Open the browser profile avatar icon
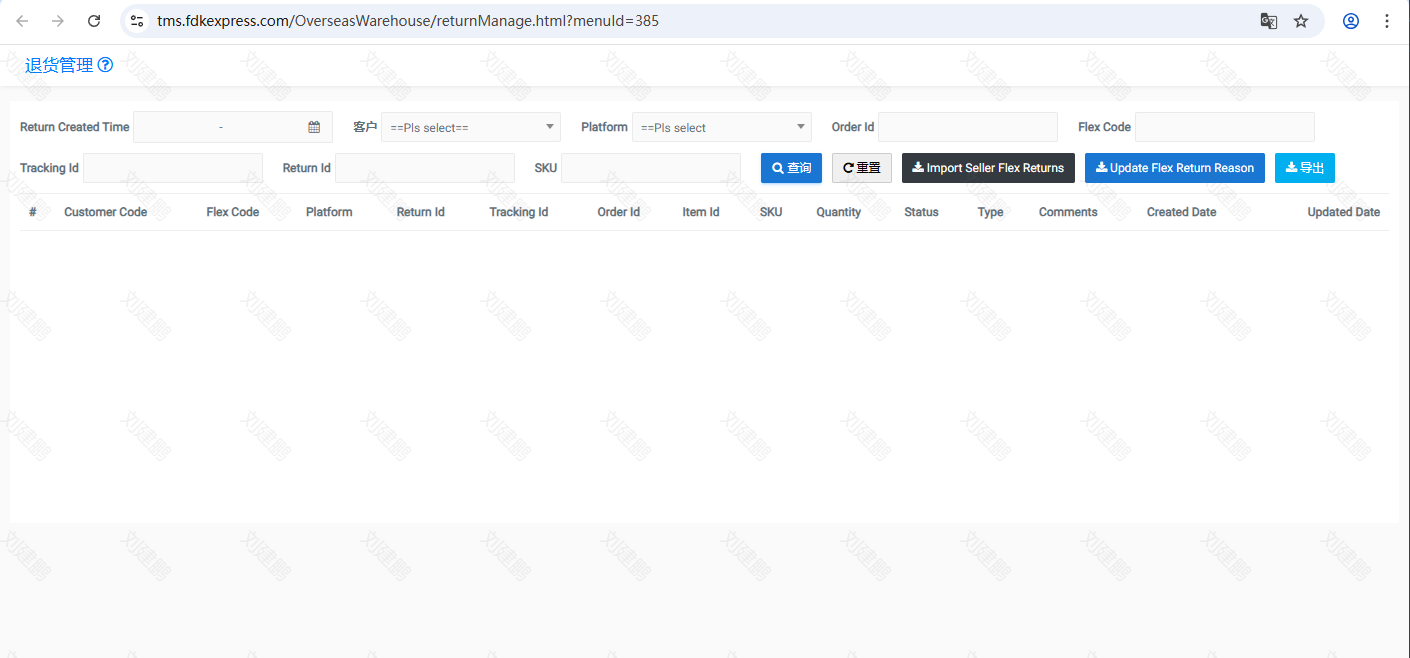Screen dimensions: 1410x658 (1351, 21)
